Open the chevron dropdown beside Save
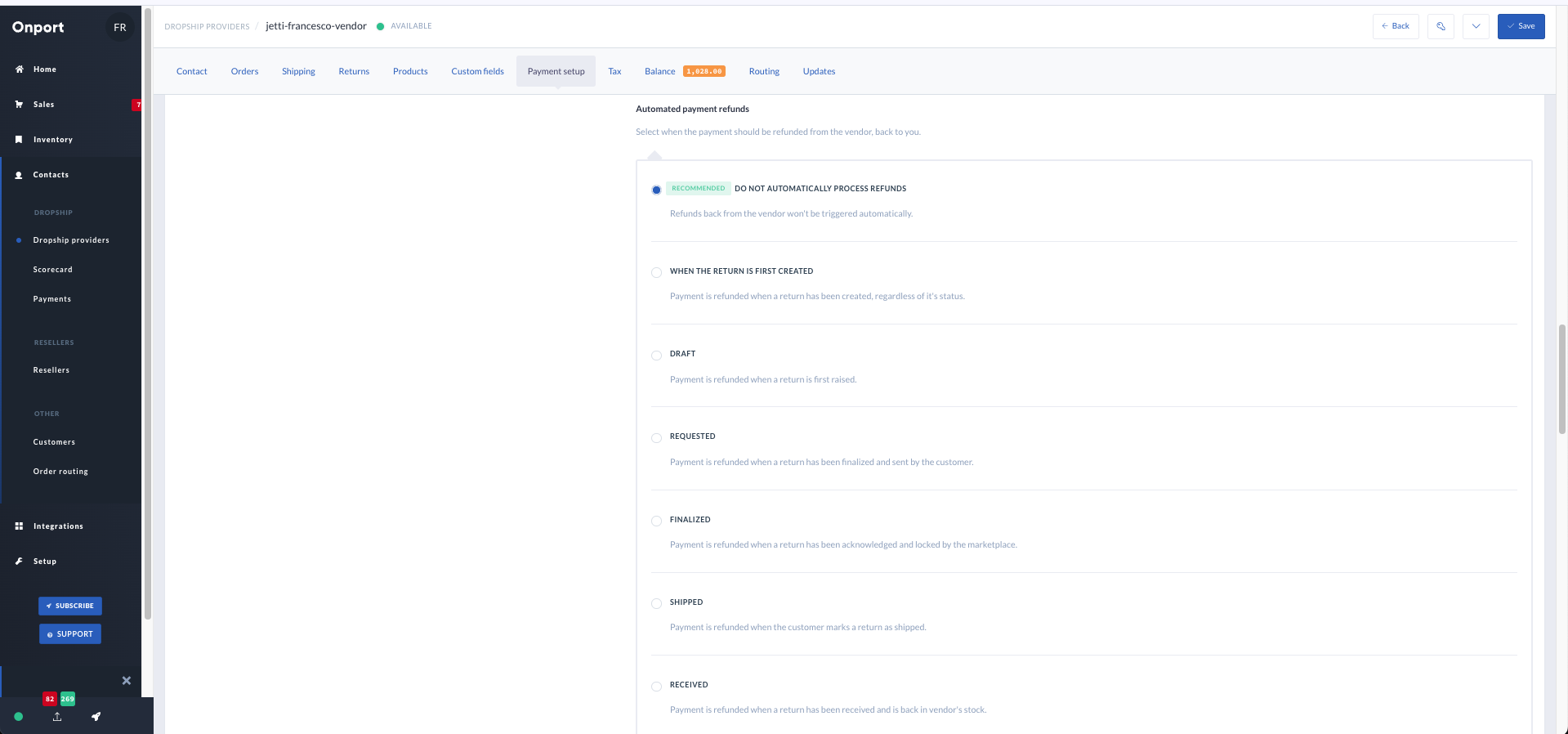1568x734 pixels. (1476, 26)
